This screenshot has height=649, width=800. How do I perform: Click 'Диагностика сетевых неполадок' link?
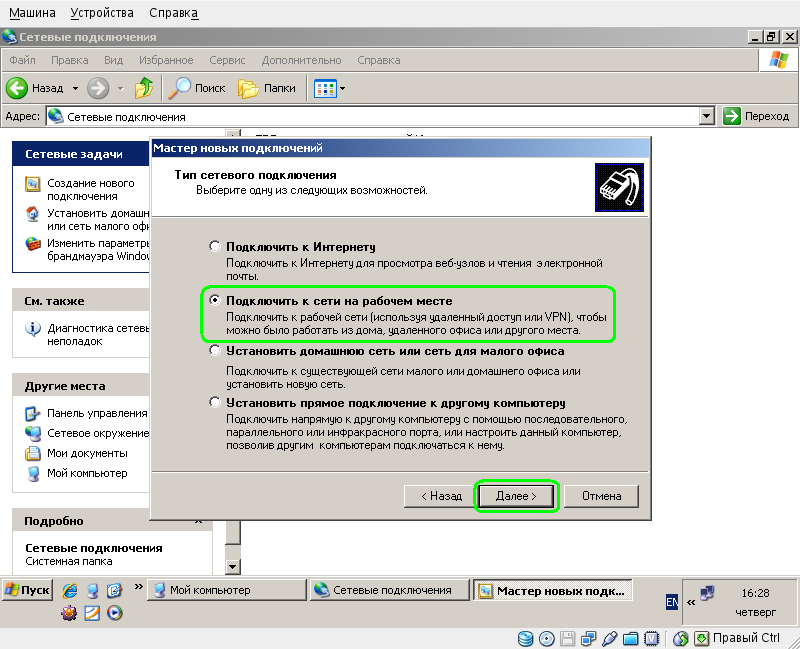98,335
